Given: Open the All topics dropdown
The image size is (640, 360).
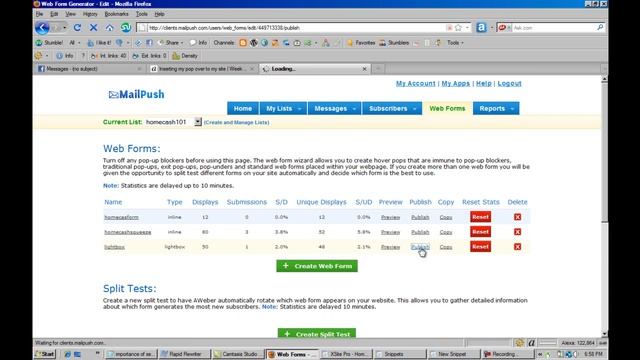Looking at the screenshot, I should pyautogui.click(x=74, y=42).
